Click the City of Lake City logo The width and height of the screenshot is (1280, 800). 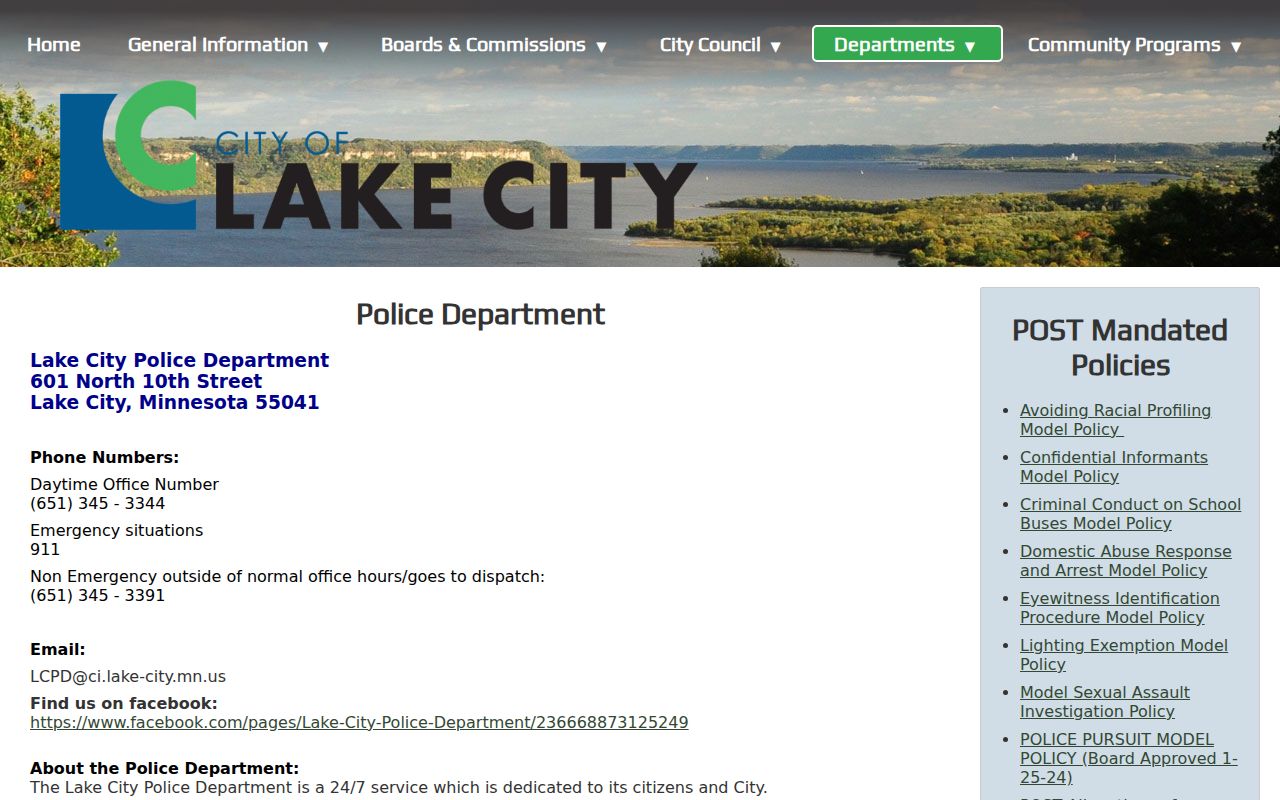tap(378, 156)
